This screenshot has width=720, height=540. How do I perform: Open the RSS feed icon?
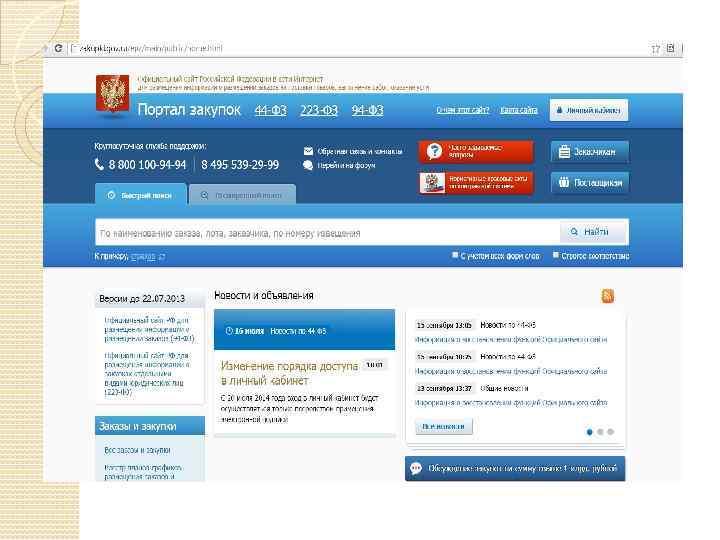608,296
